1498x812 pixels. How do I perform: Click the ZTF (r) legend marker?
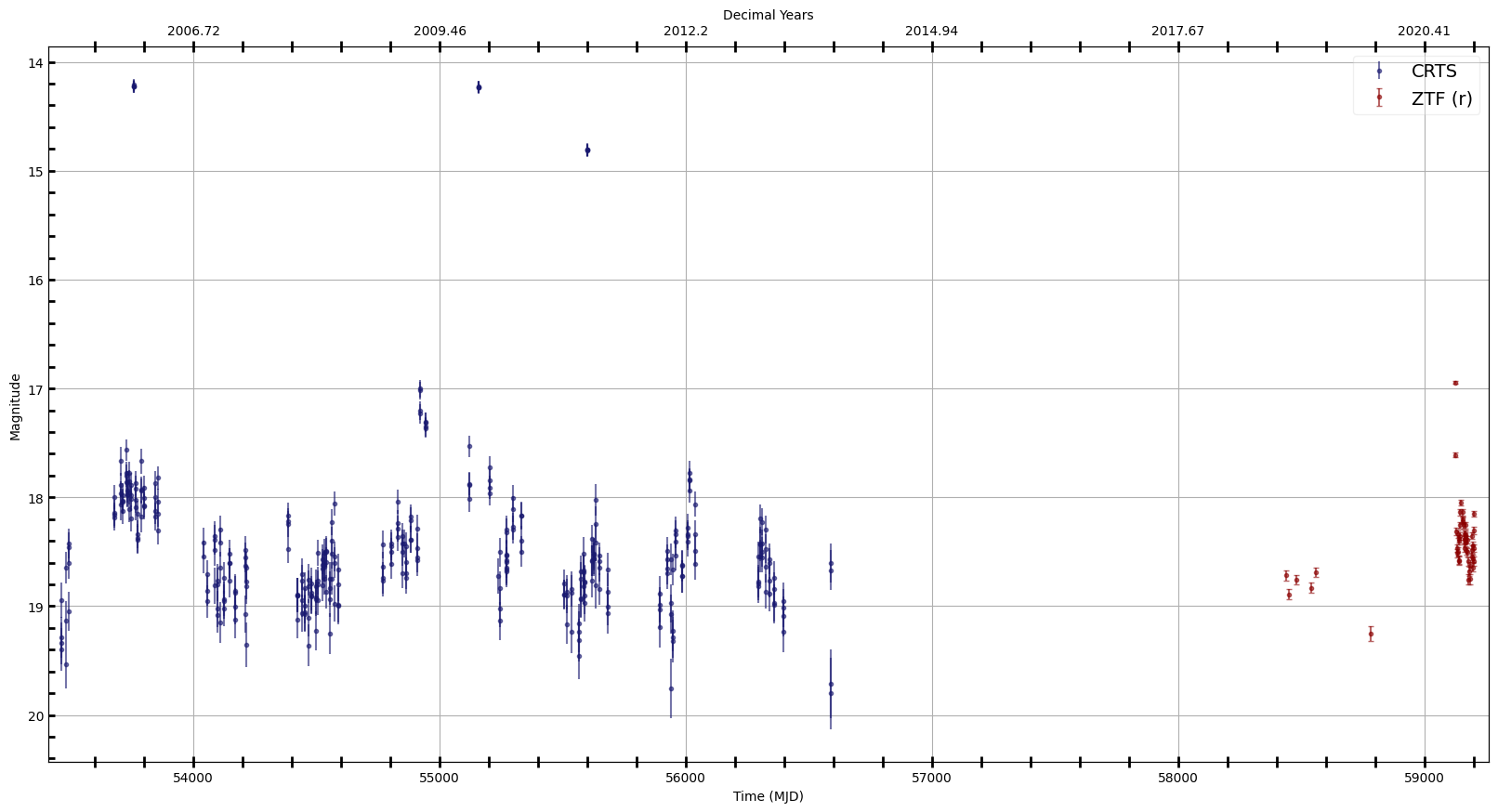1379,97
